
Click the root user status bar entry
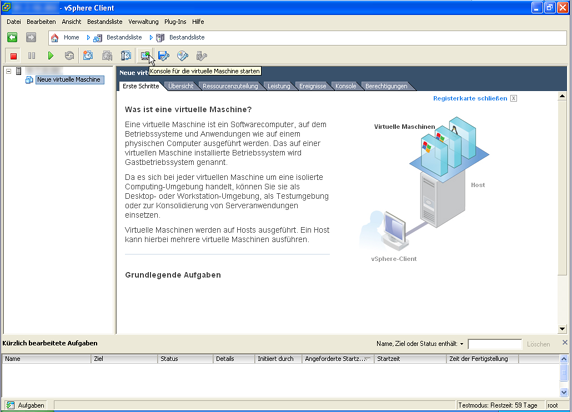point(553,405)
